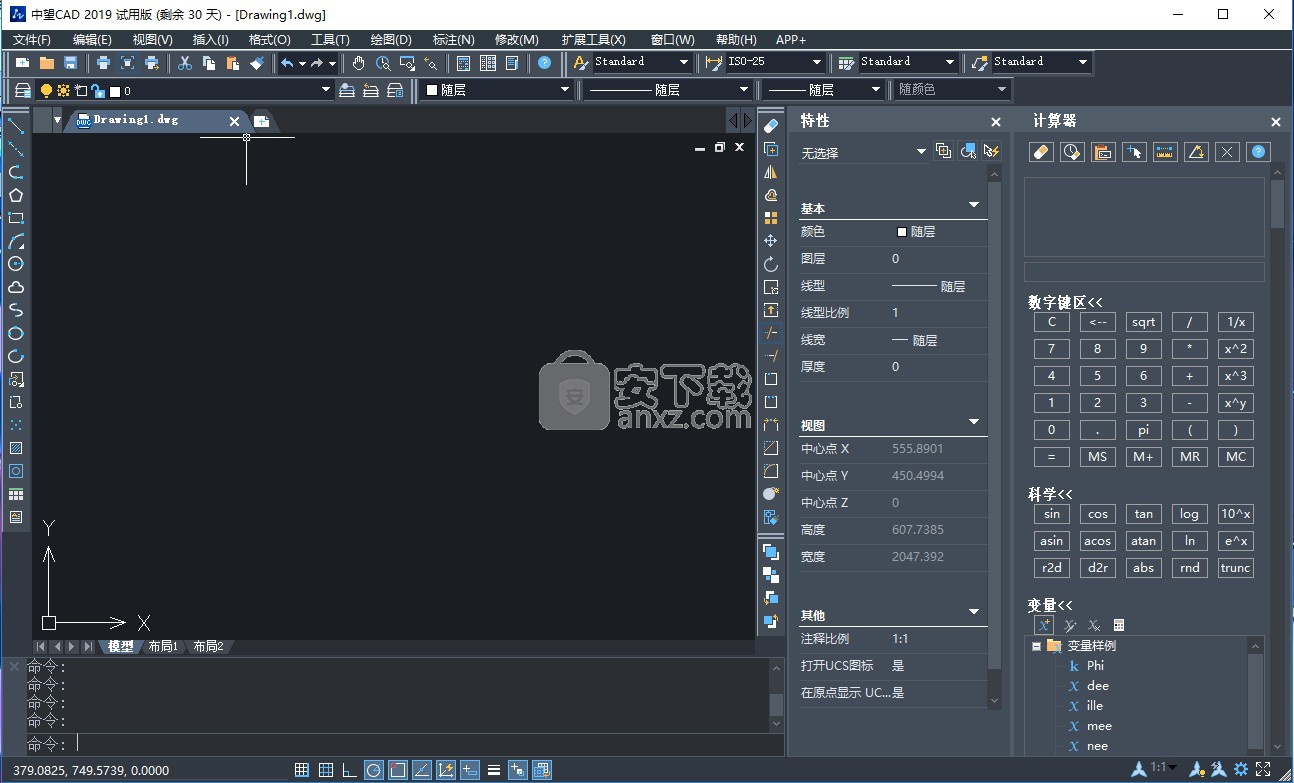Open the Help question mark in main toolbar
Screen dimensions: 1294x783
(x=544, y=63)
